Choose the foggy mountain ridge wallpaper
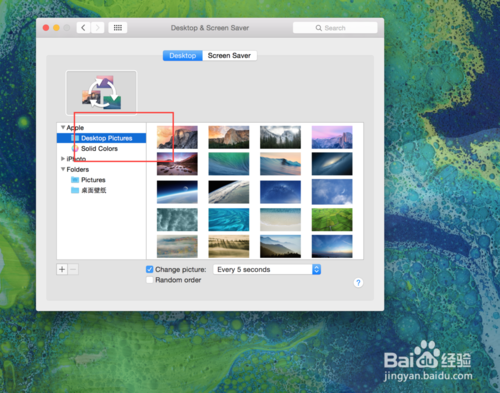500x393 pixels. pyautogui.click(x=280, y=246)
